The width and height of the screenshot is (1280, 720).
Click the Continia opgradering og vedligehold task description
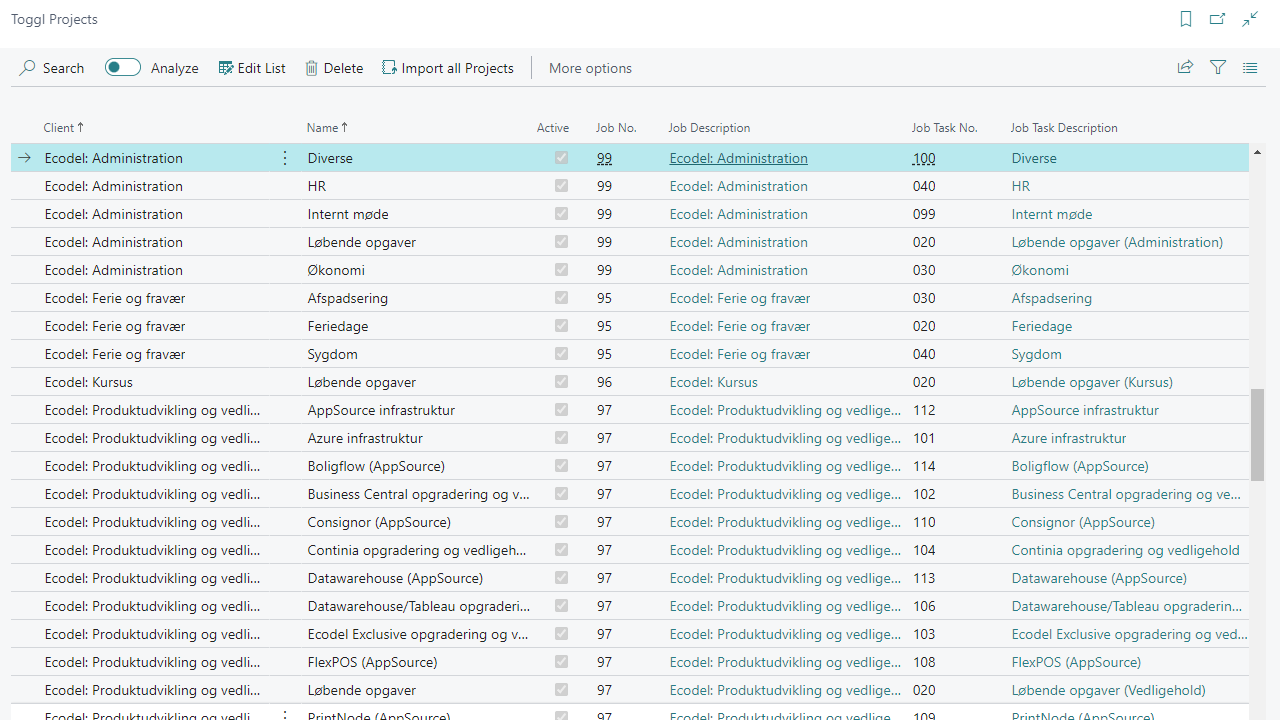(1125, 550)
